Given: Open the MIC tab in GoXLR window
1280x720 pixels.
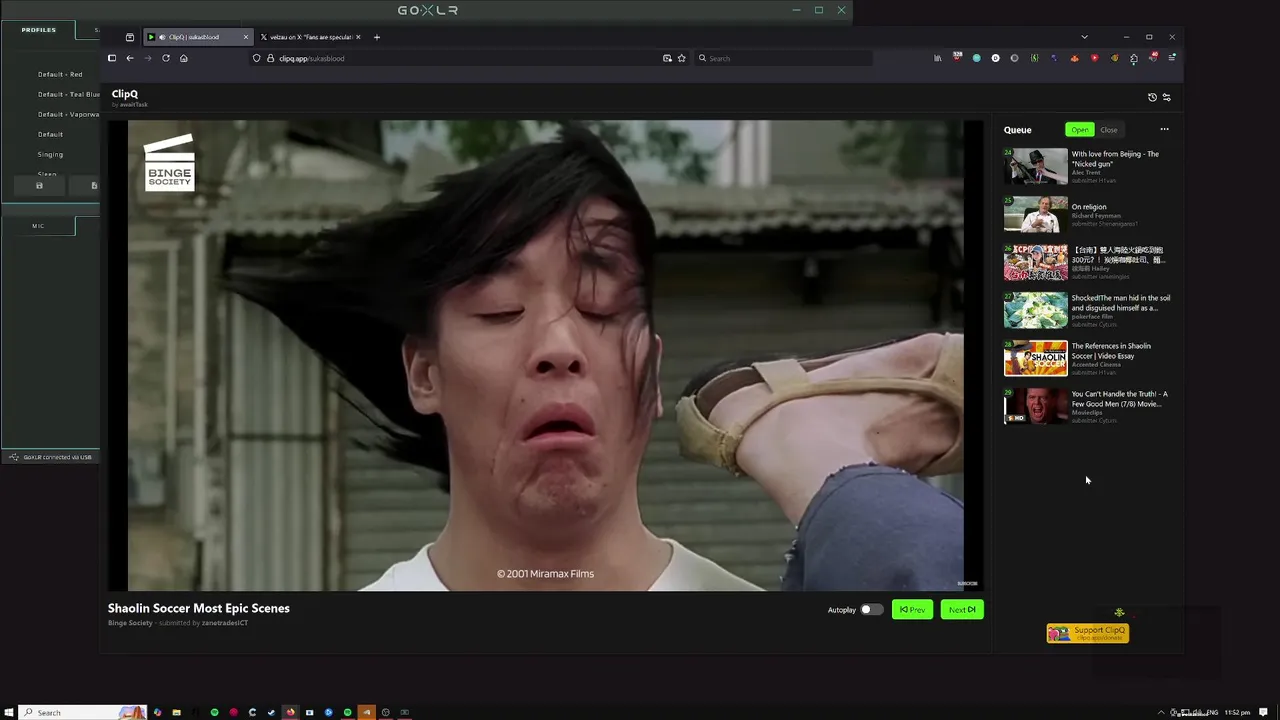Looking at the screenshot, I should pos(38,226).
